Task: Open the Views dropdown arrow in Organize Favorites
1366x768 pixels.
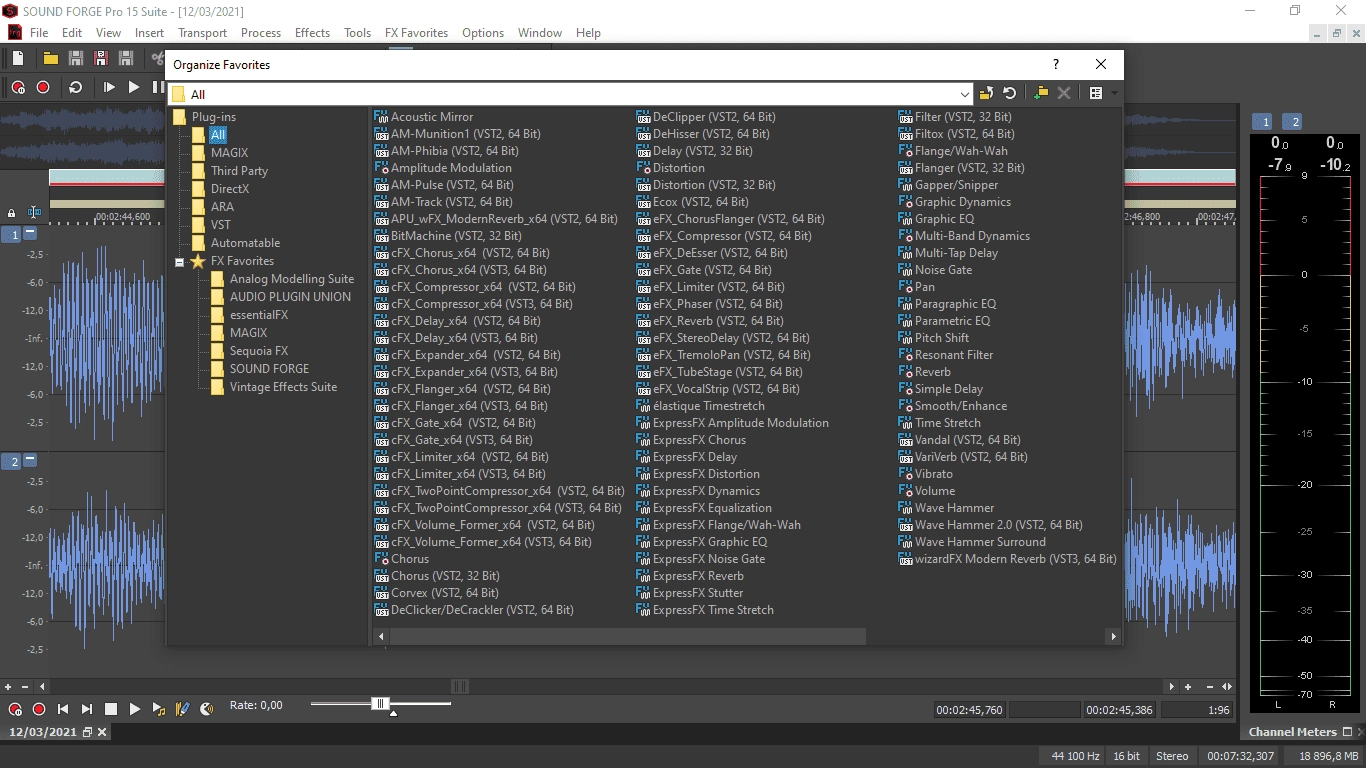Action: click(1114, 93)
